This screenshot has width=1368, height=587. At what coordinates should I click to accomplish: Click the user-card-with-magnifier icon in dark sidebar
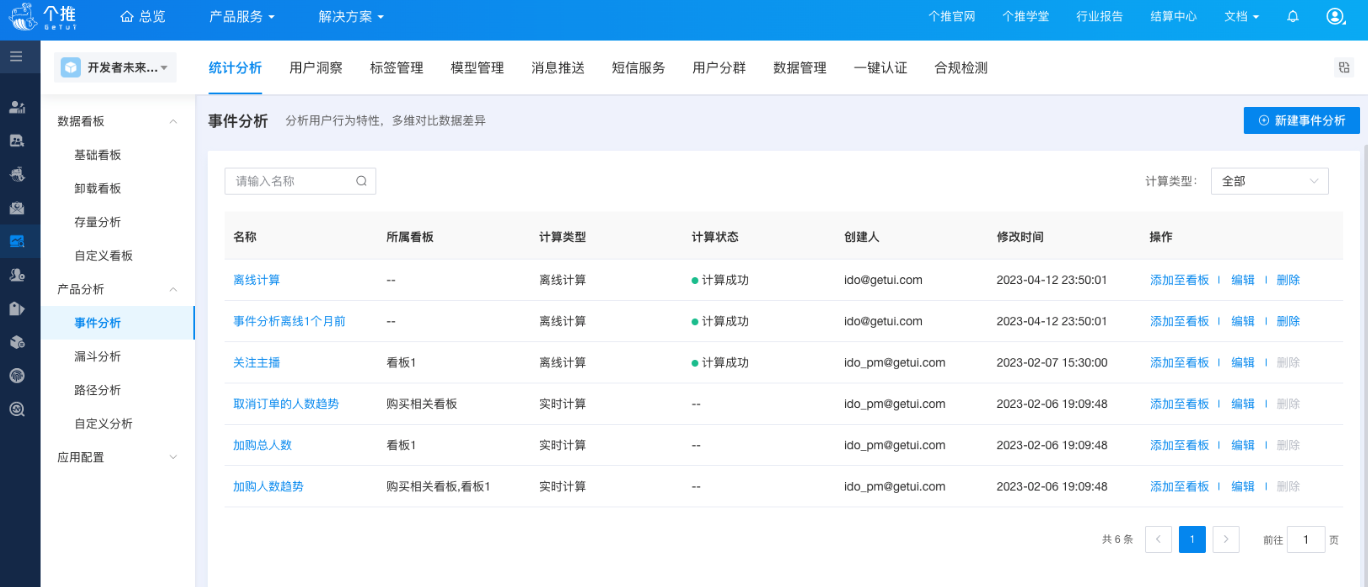click(x=17, y=141)
